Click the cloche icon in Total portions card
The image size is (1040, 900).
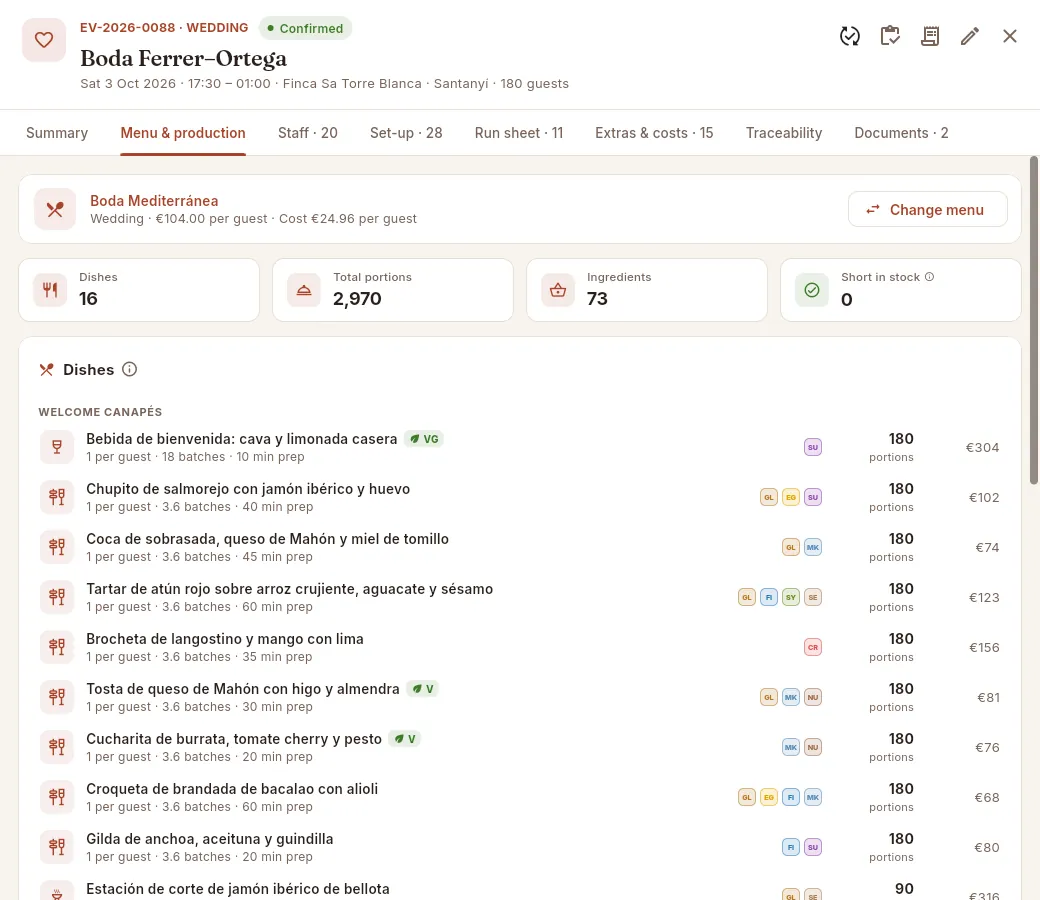tap(304, 290)
